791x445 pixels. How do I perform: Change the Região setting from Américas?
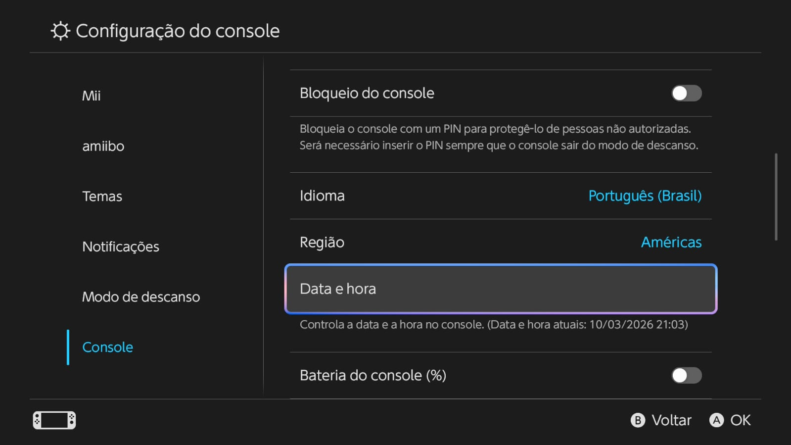tap(500, 242)
